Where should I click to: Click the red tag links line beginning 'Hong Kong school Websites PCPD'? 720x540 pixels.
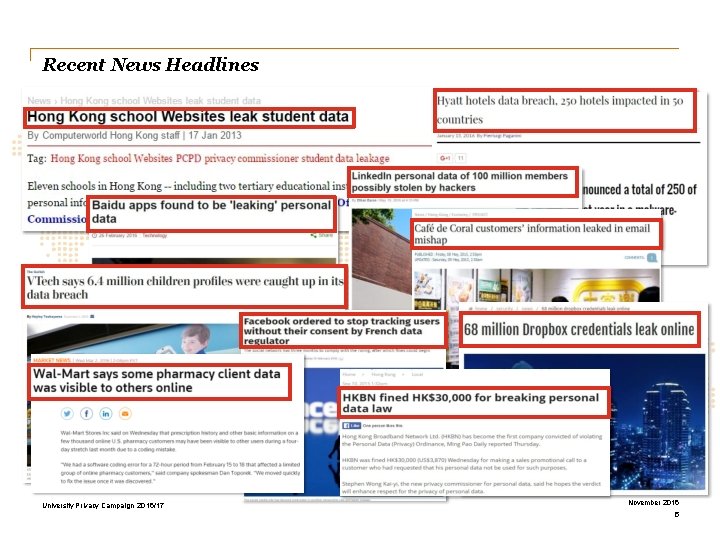[220, 158]
